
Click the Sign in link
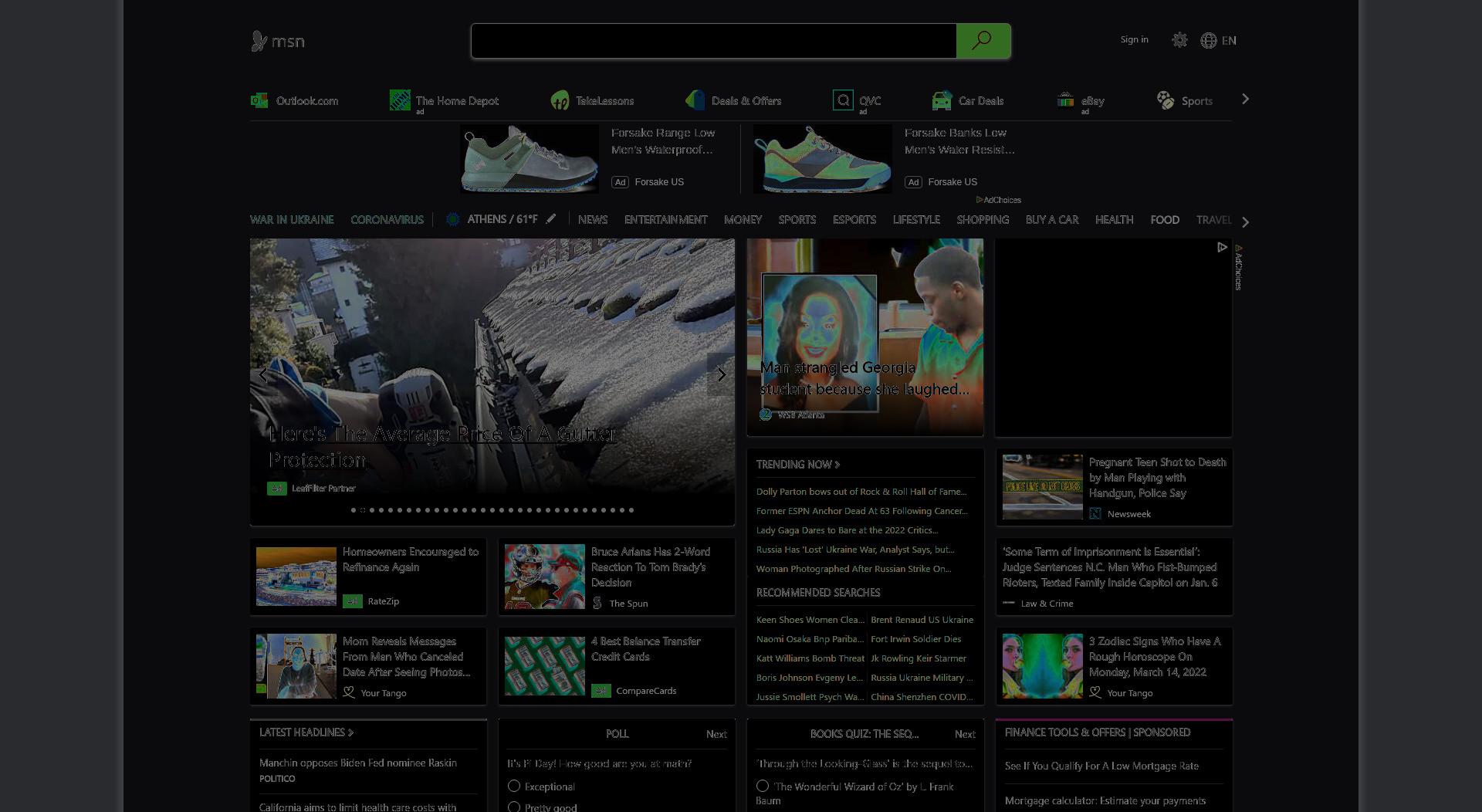(x=1134, y=39)
